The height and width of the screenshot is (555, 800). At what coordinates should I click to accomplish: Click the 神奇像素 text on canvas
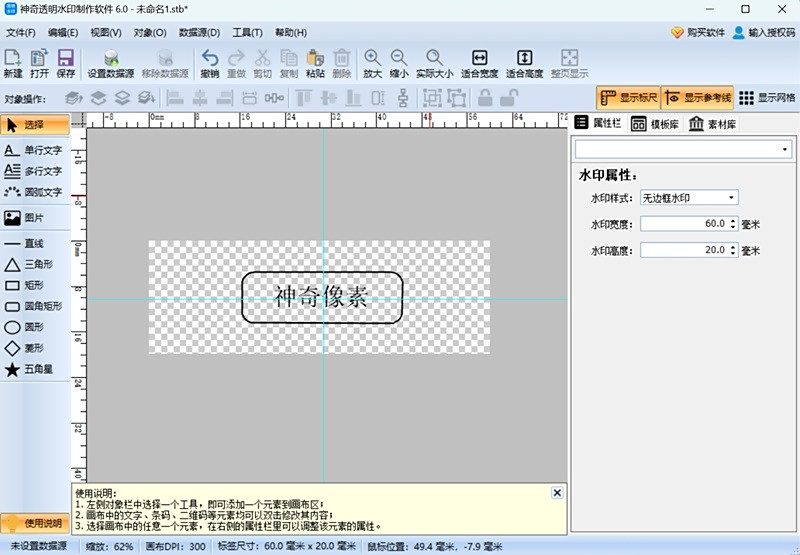click(x=321, y=296)
